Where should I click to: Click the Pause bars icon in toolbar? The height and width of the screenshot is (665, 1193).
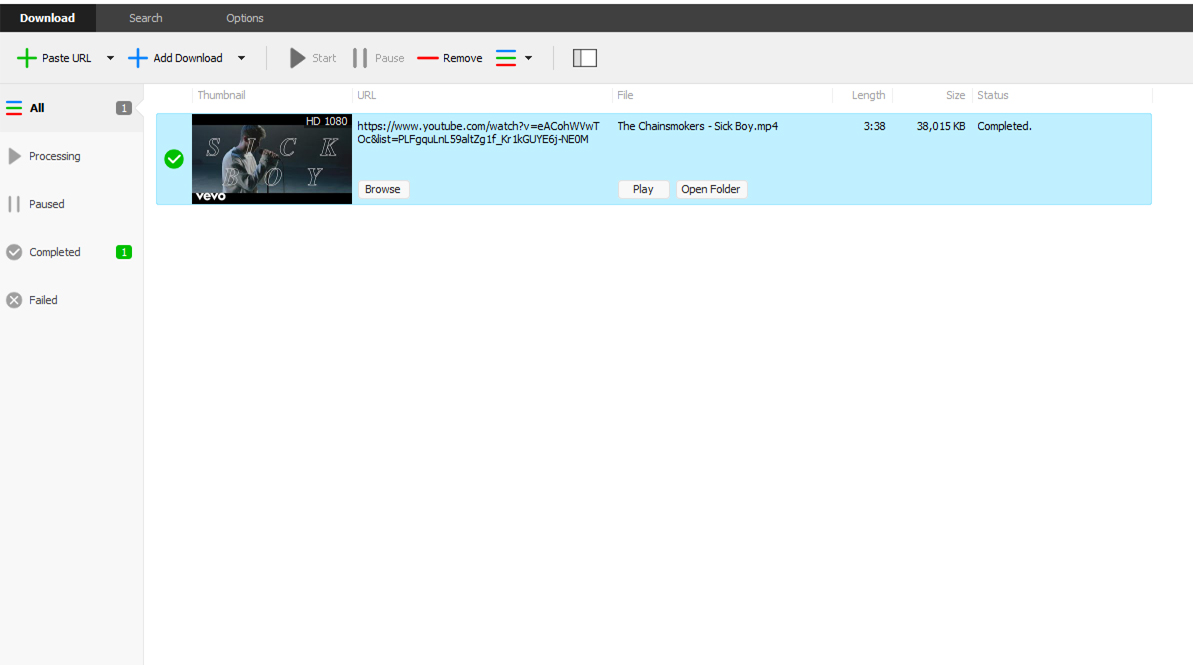[360, 58]
